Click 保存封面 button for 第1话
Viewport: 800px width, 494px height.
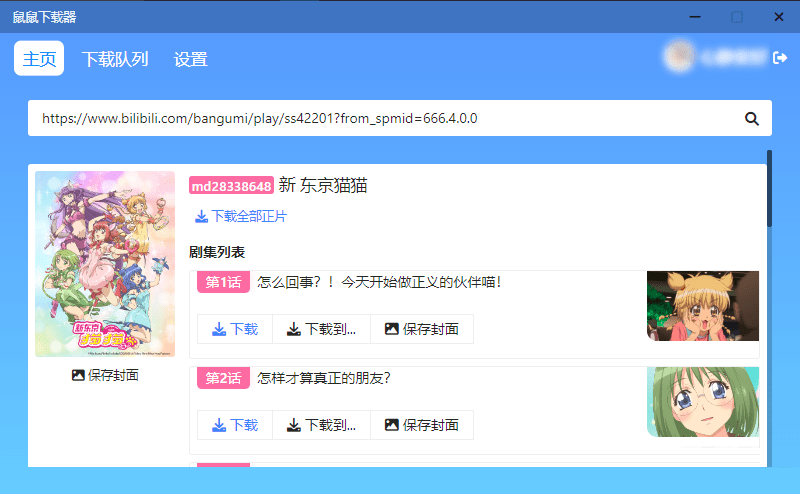[421, 329]
